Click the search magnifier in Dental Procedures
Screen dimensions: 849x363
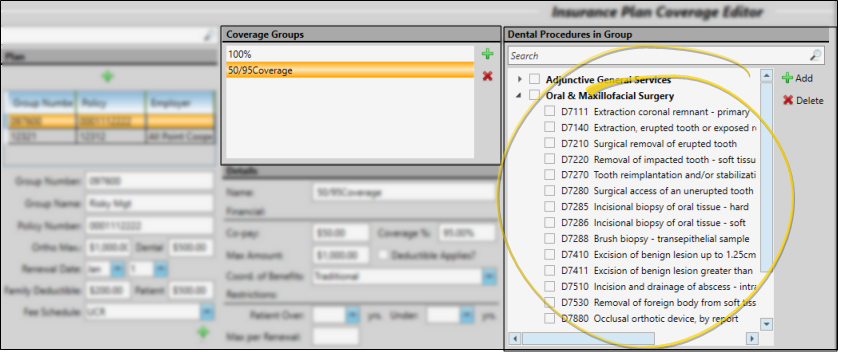[815, 55]
